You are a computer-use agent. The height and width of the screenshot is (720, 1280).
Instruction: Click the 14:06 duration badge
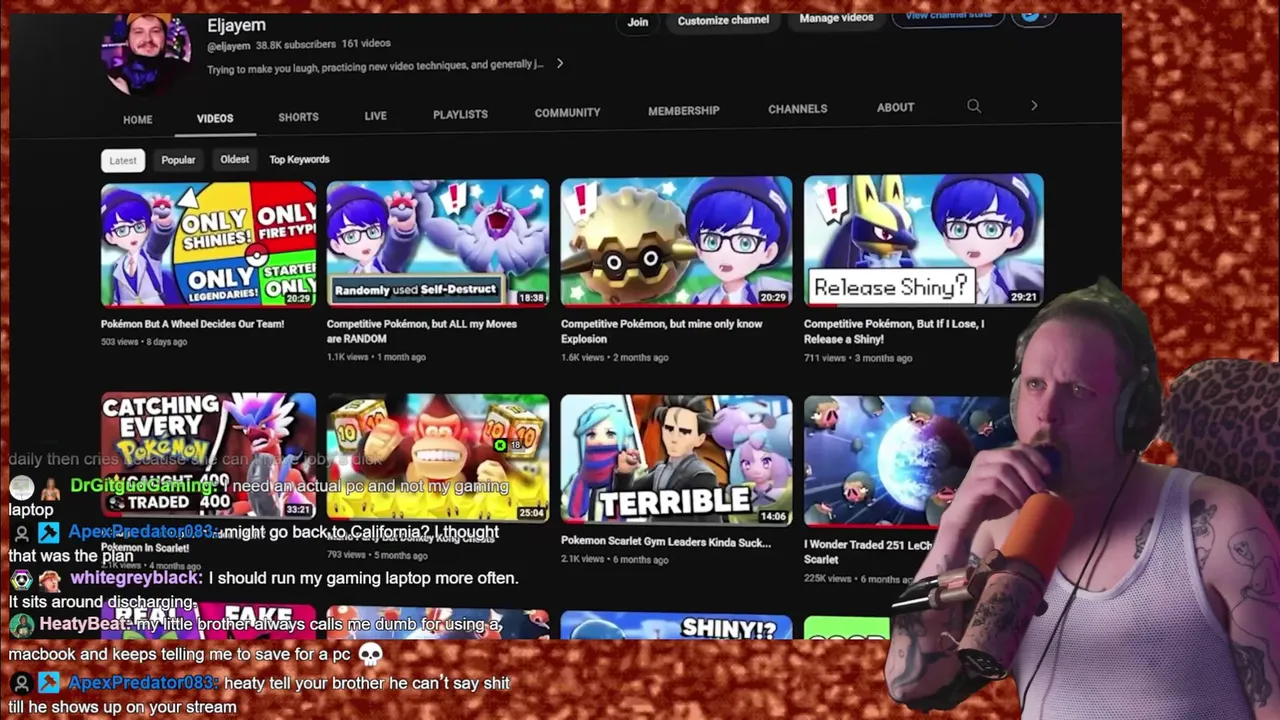click(x=772, y=517)
